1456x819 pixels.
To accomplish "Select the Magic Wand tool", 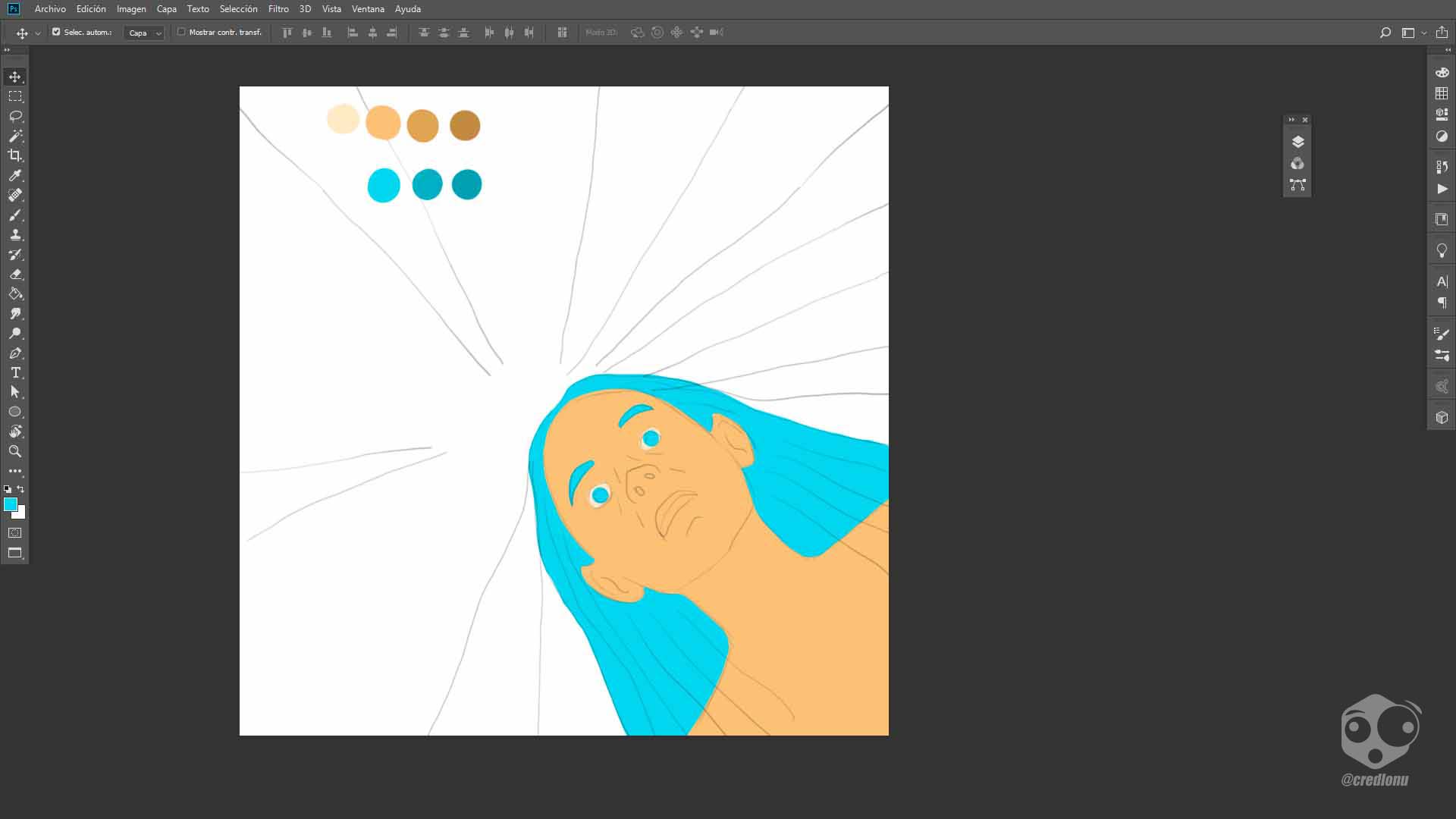I will 15,136.
